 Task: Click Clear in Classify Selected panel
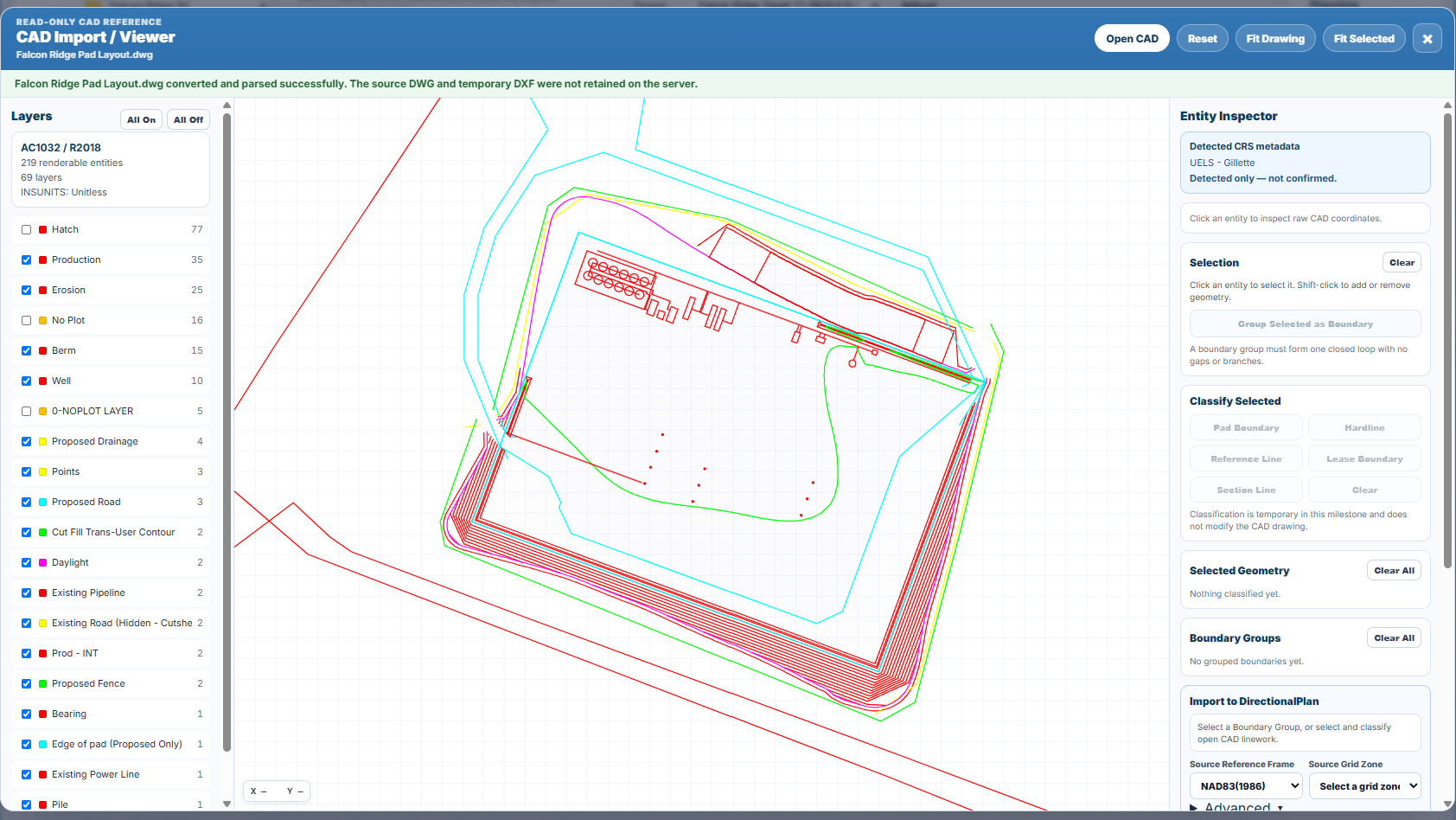1364,490
